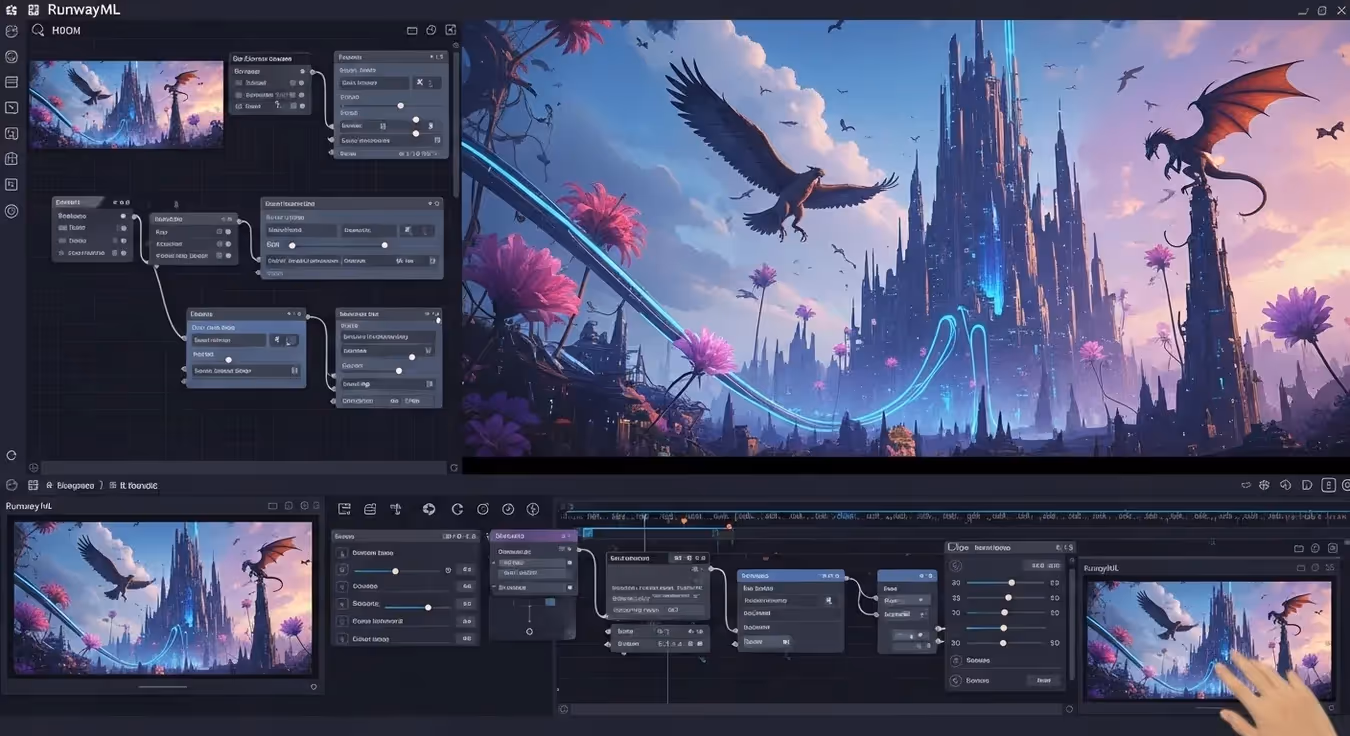Select the wide blue-header node in lower graph
This screenshot has height=736, width=1350.
tap(791, 611)
